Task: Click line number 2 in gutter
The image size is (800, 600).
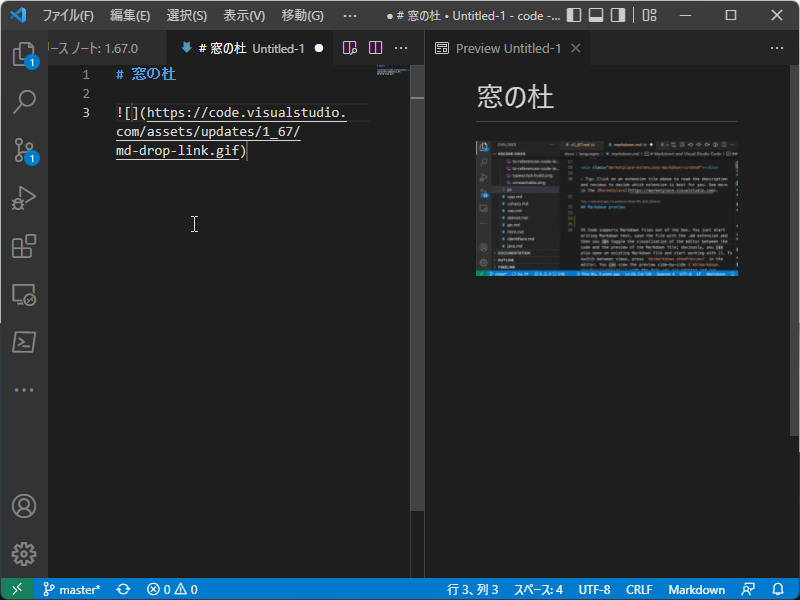Action: pyautogui.click(x=86, y=93)
